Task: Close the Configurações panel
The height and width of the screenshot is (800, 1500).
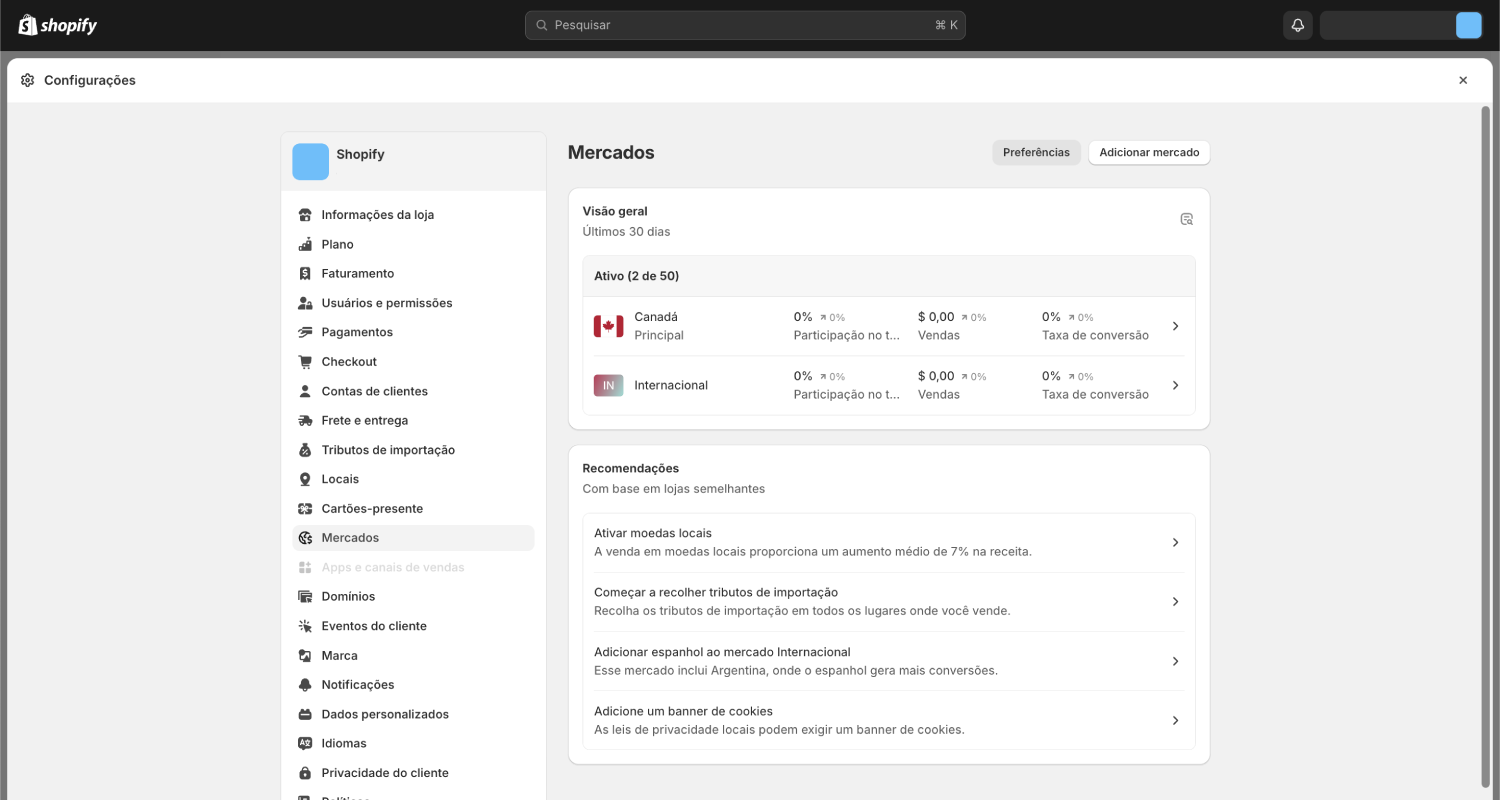Action: [1463, 80]
